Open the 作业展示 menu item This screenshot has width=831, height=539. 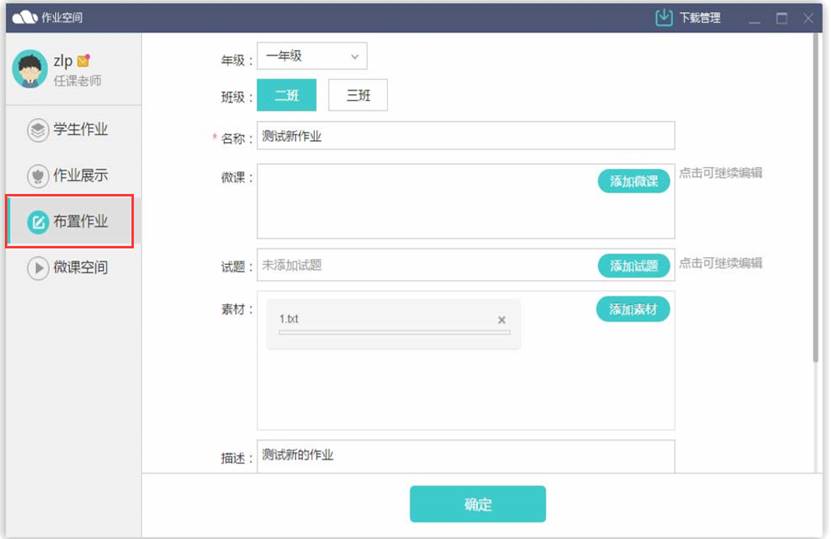coord(73,175)
